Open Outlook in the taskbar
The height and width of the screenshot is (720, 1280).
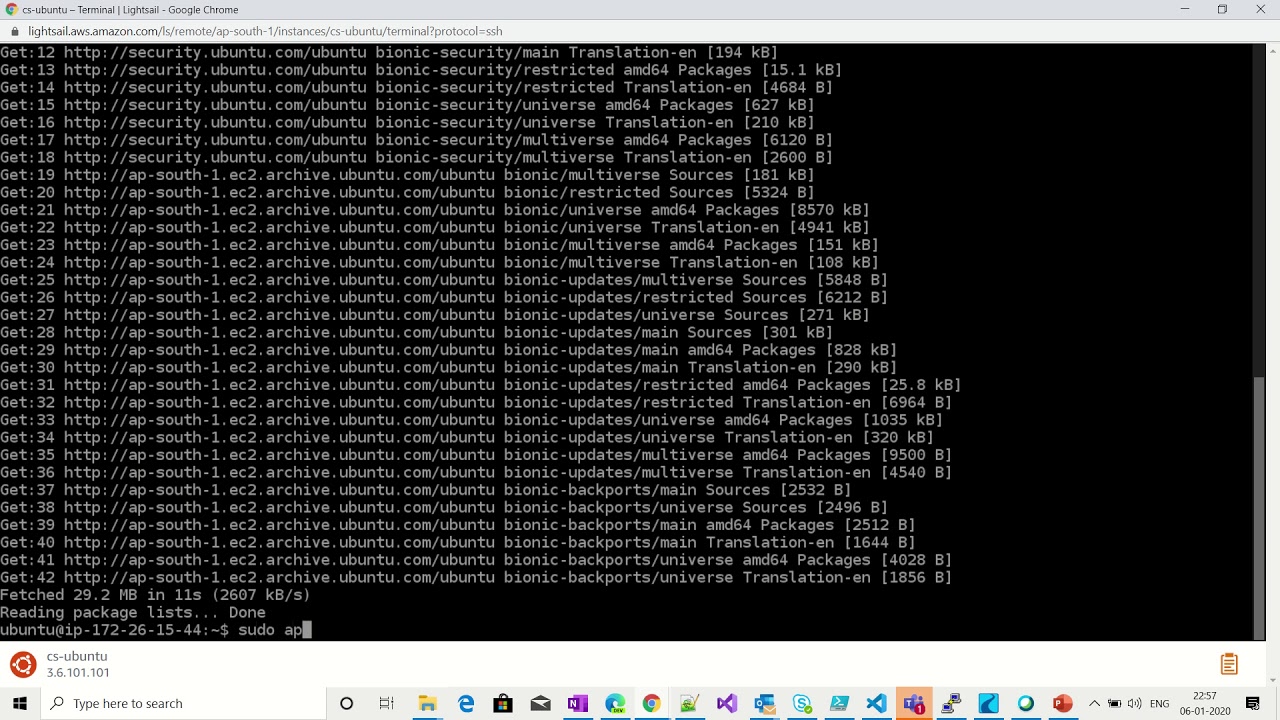(764, 704)
